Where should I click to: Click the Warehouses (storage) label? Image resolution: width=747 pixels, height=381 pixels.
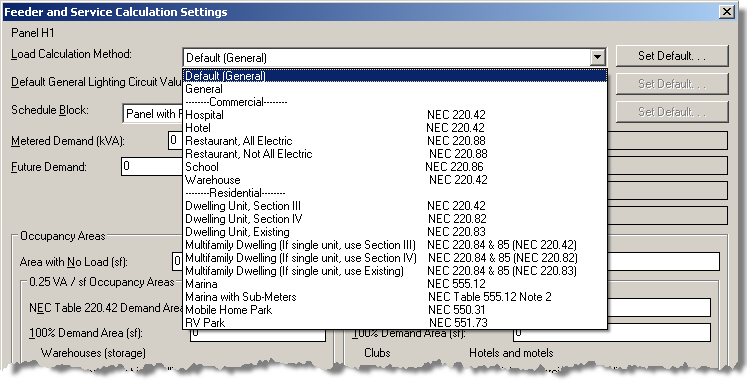pos(93,353)
